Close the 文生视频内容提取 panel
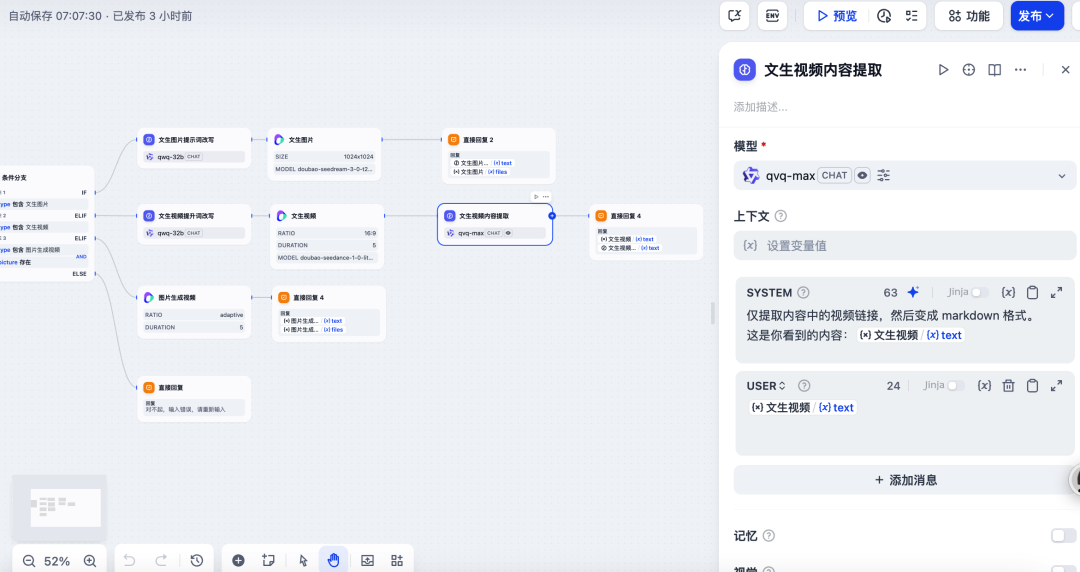Screen dimensions: 1080x572 (x=1066, y=70)
